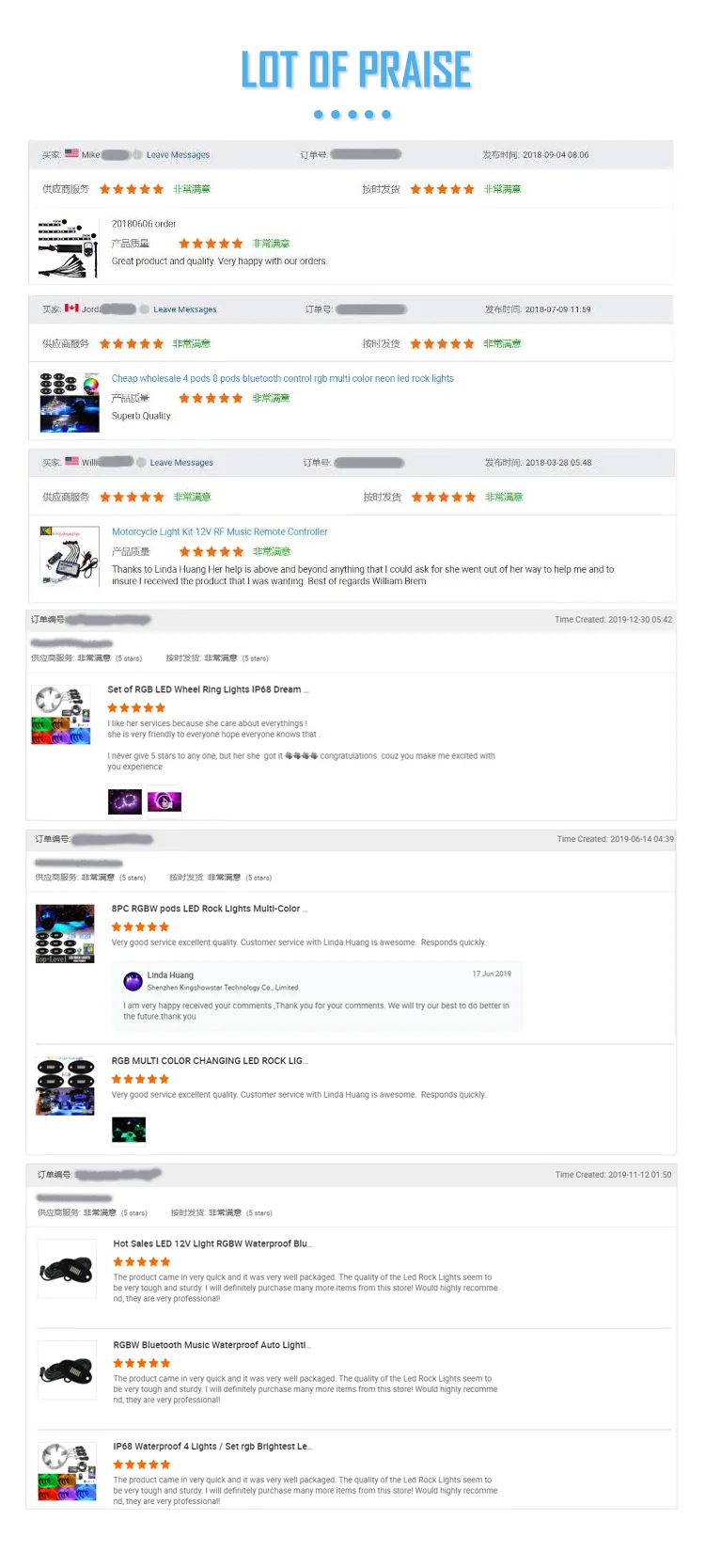The image size is (705, 1568).
Task: View the pink ring light review photo
Action: click(164, 801)
